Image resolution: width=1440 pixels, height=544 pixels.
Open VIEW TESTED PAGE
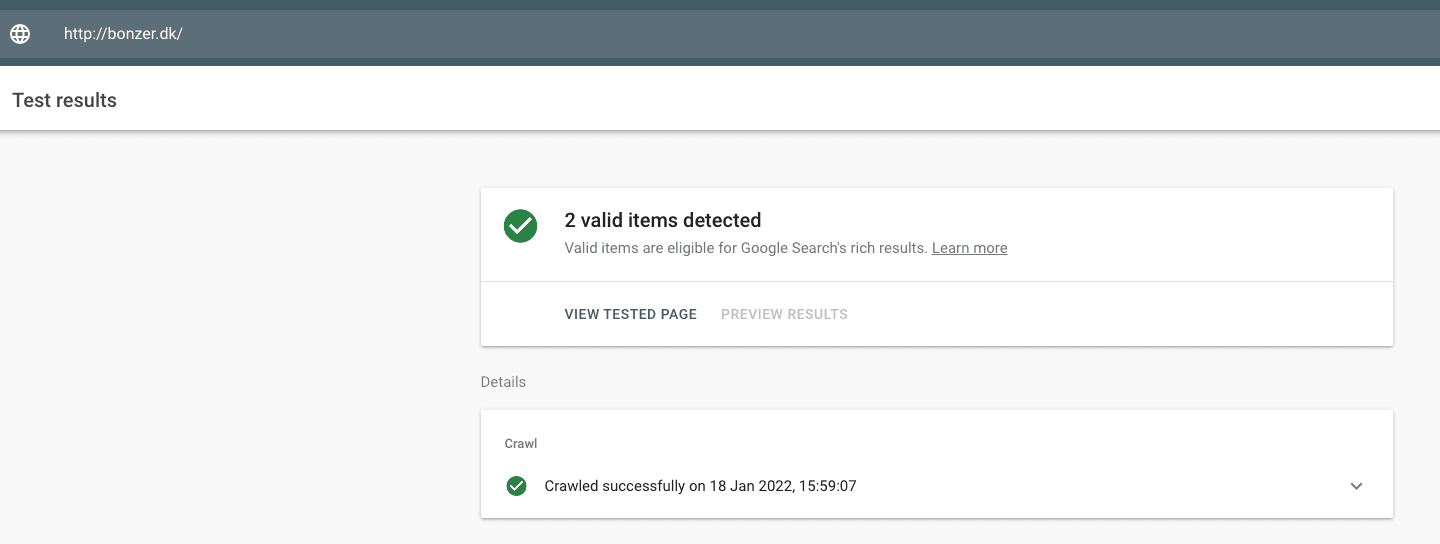pos(630,314)
